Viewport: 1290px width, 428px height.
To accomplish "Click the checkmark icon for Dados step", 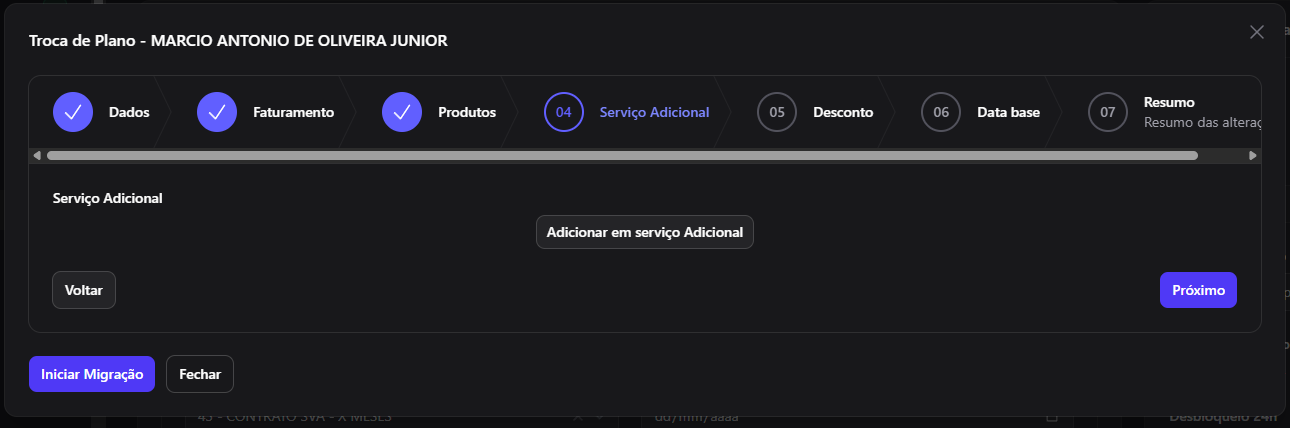I will 72,112.
